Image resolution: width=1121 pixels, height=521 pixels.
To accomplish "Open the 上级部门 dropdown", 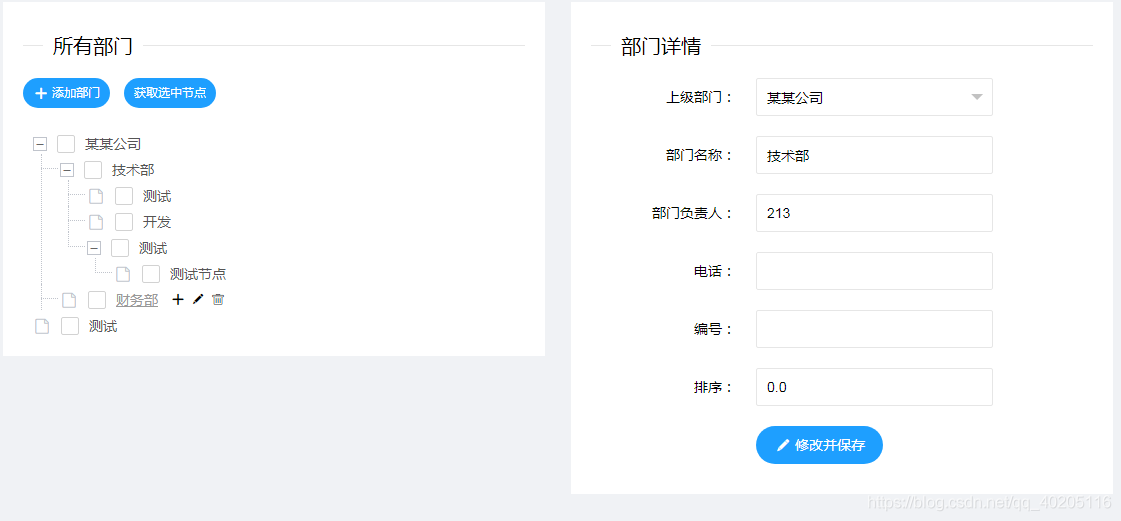I will [x=874, y=97].
